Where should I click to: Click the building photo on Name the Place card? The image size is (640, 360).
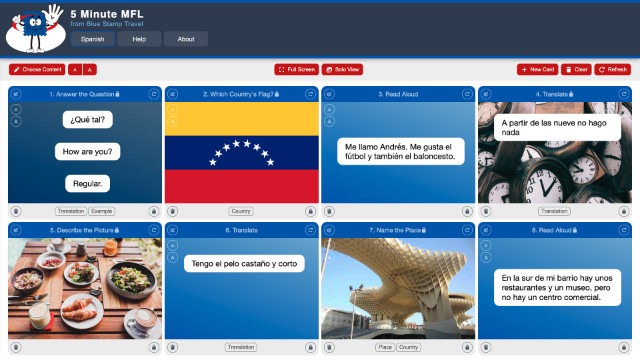398,289
